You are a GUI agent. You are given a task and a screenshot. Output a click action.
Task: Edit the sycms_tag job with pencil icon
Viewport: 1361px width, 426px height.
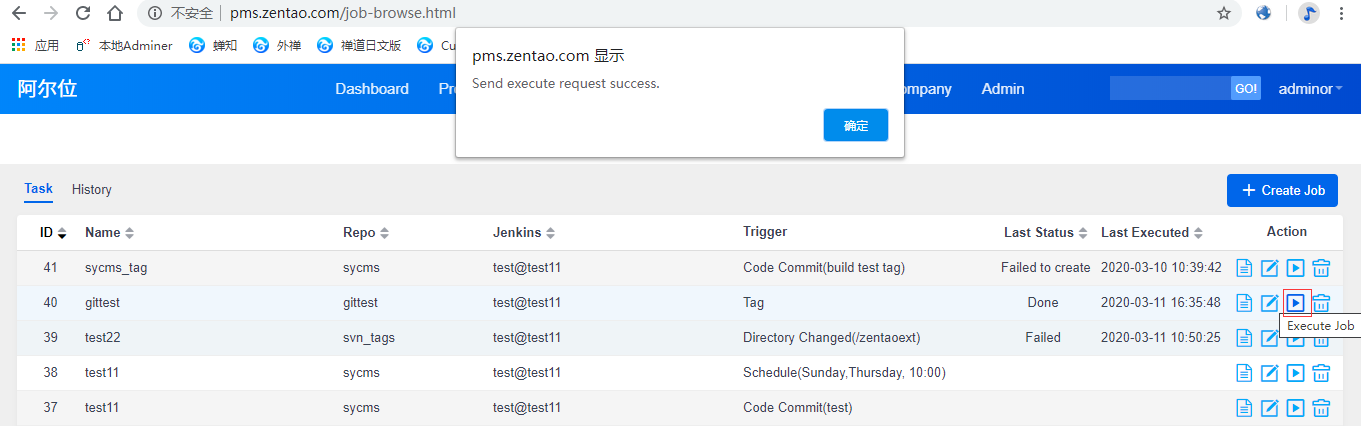(x=1270, y=268)
